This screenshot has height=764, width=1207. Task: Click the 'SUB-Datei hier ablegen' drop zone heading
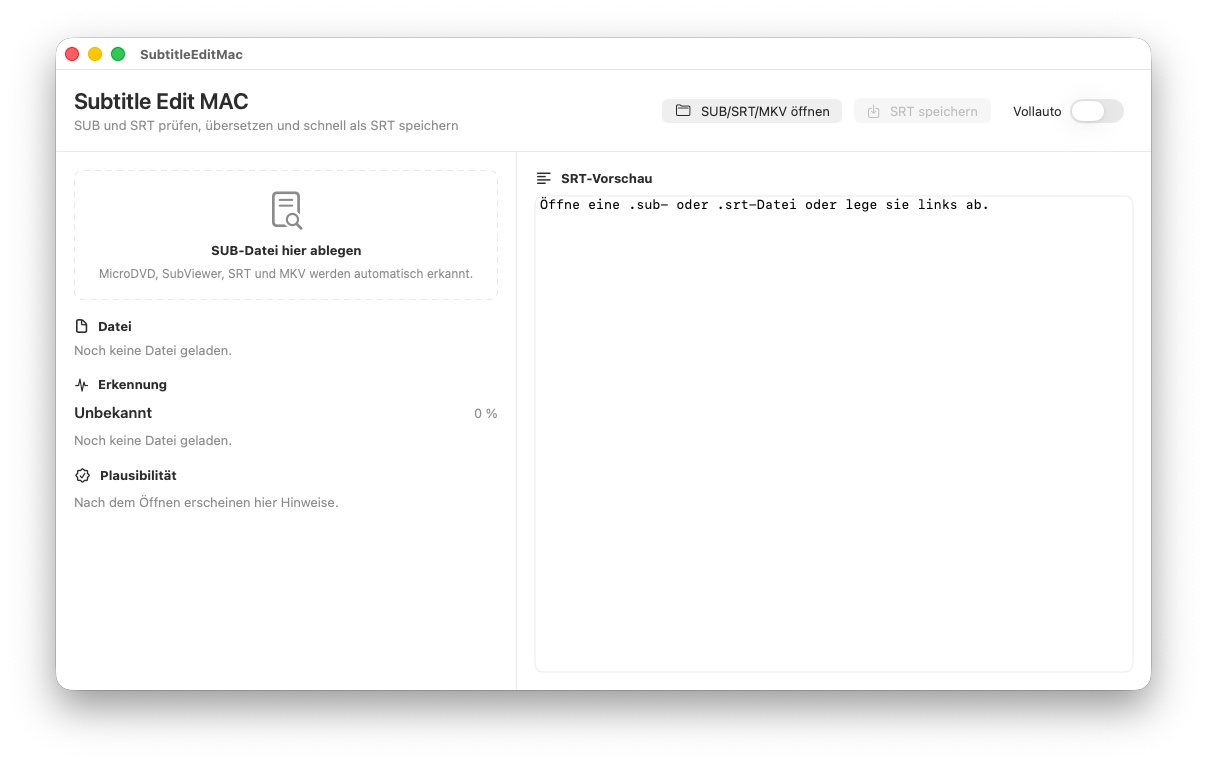286,251
